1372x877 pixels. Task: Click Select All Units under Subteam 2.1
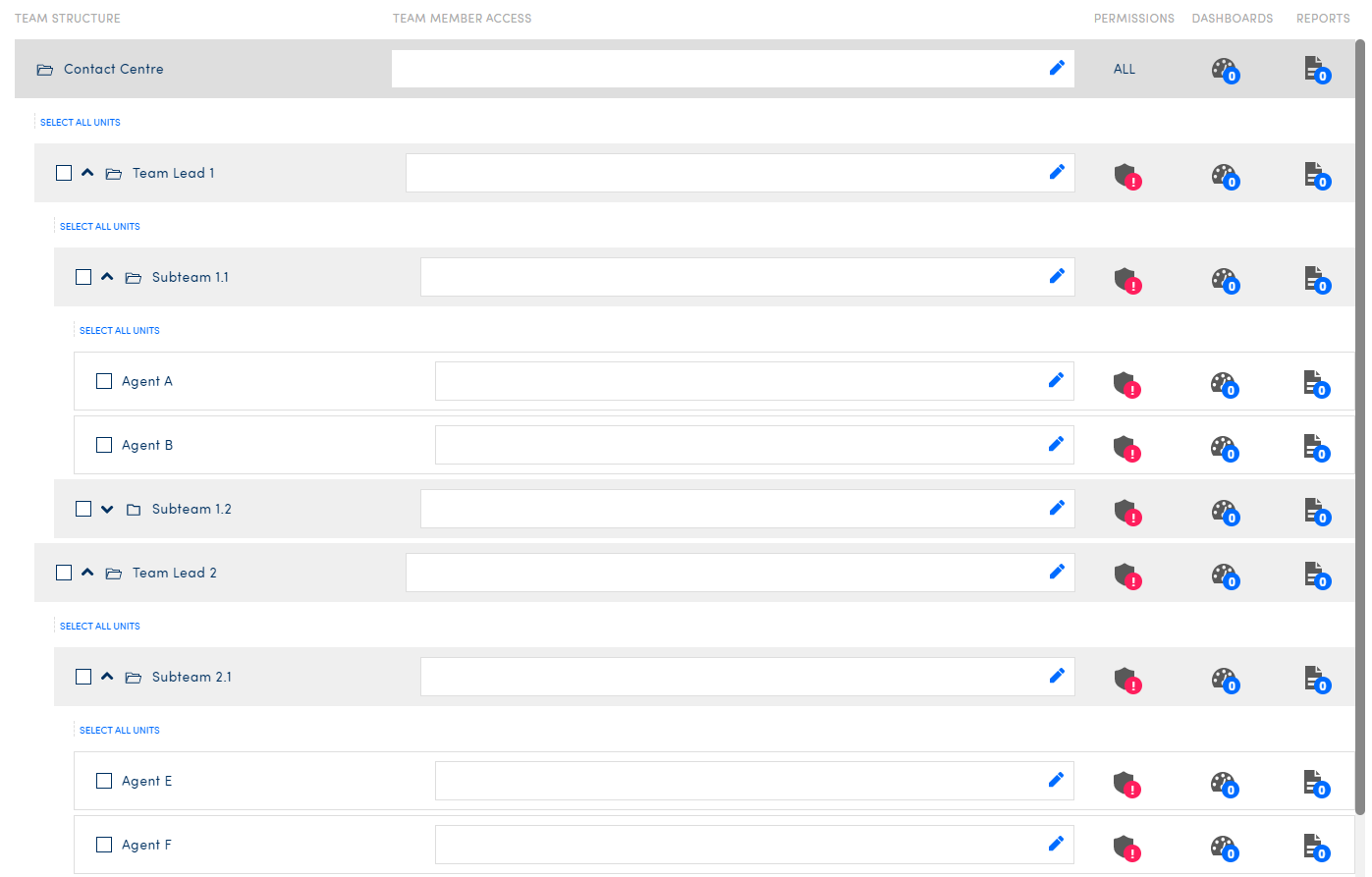click(120, 731)
